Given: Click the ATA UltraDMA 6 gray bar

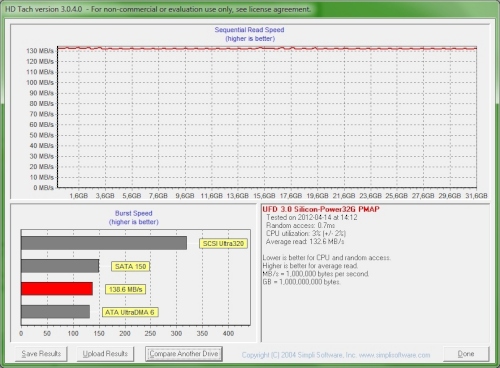Looking at the screenshot, I should (x=55, y=312).
